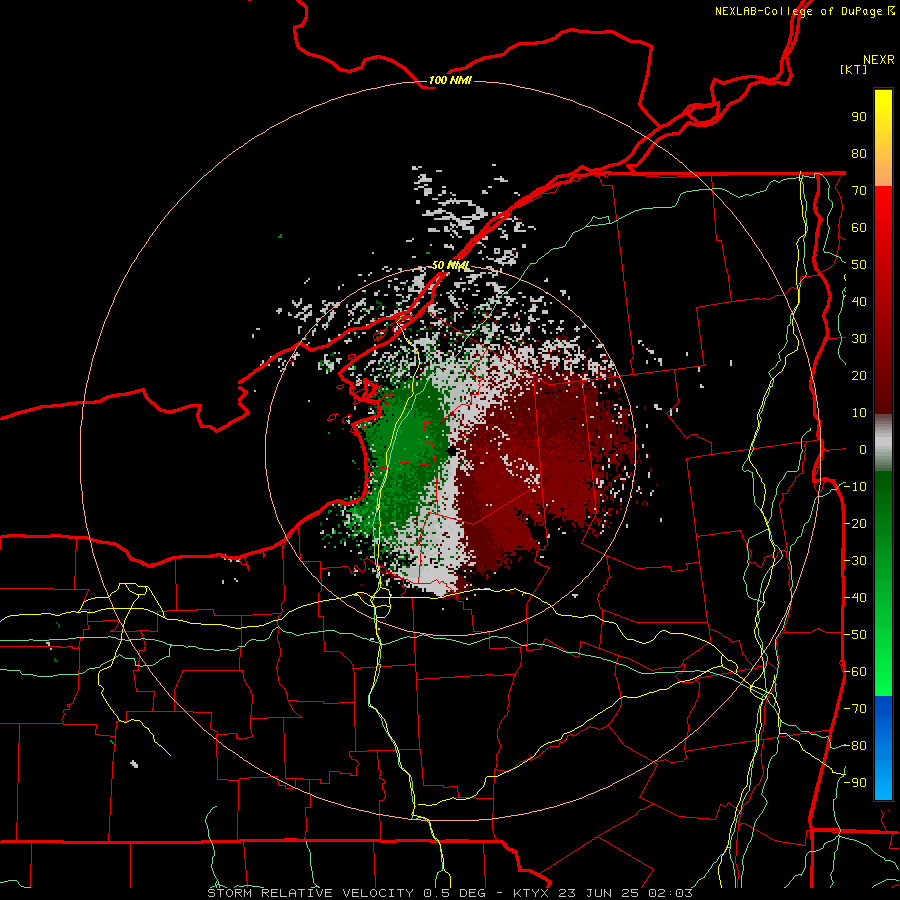900x900 pixels.
Task: Click the '-80' value on the velocity scale
Action: [855, 746]
